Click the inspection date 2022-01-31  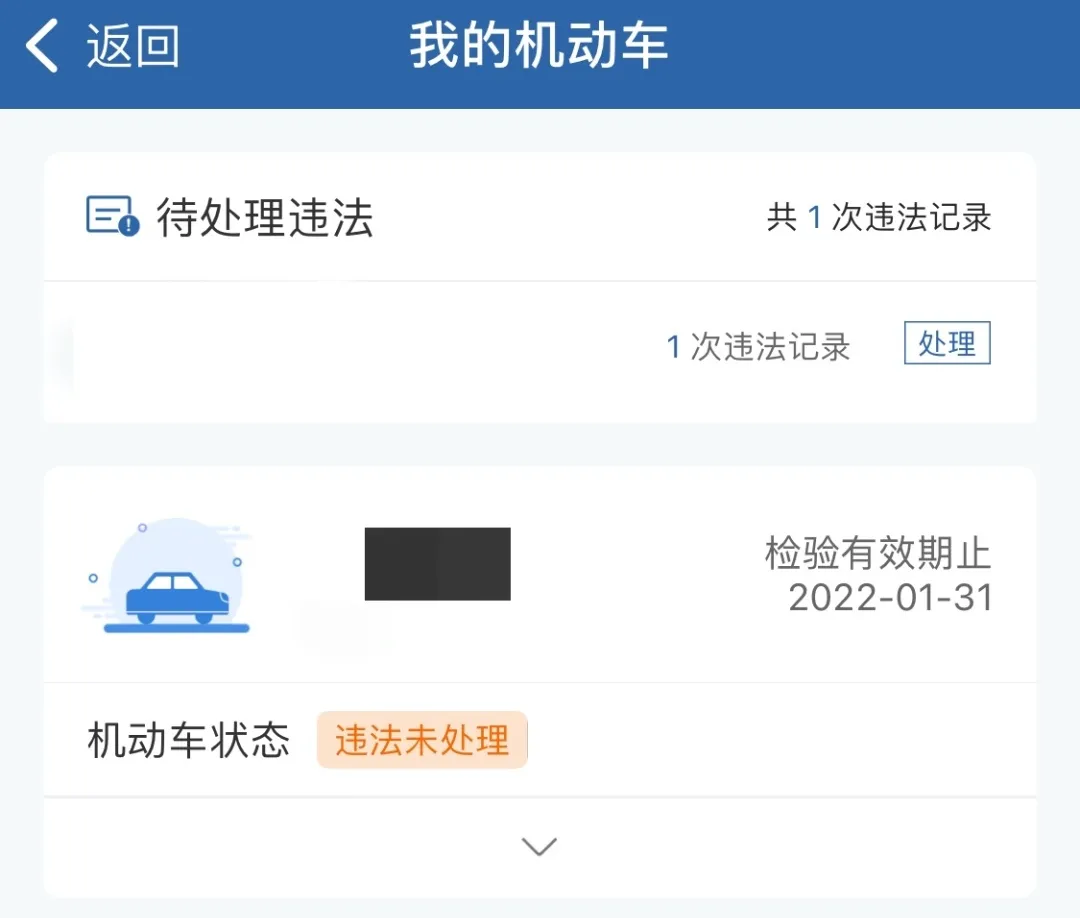click(891, 598)
